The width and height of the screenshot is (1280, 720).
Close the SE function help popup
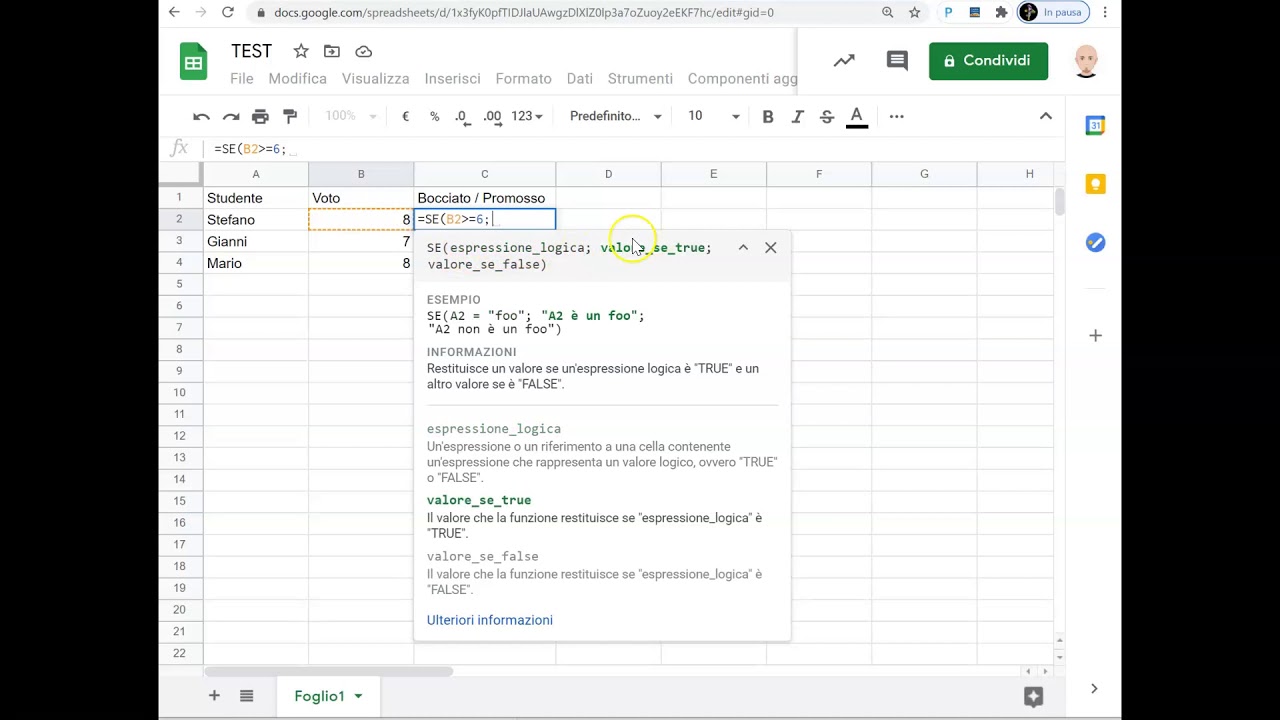coord(771,248)
